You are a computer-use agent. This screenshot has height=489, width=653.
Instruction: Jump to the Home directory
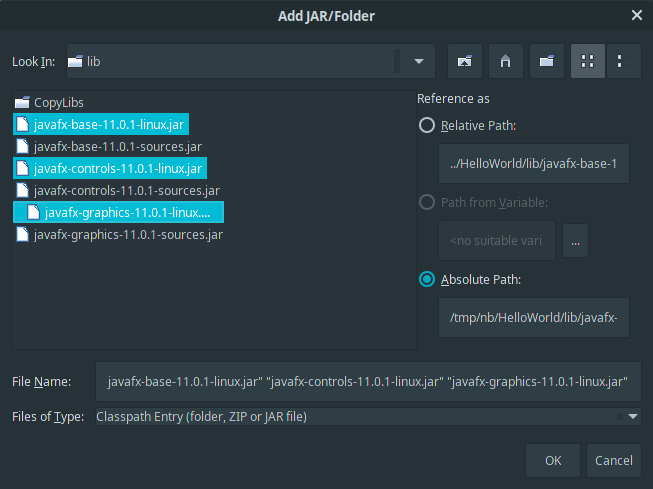(505, 61)
